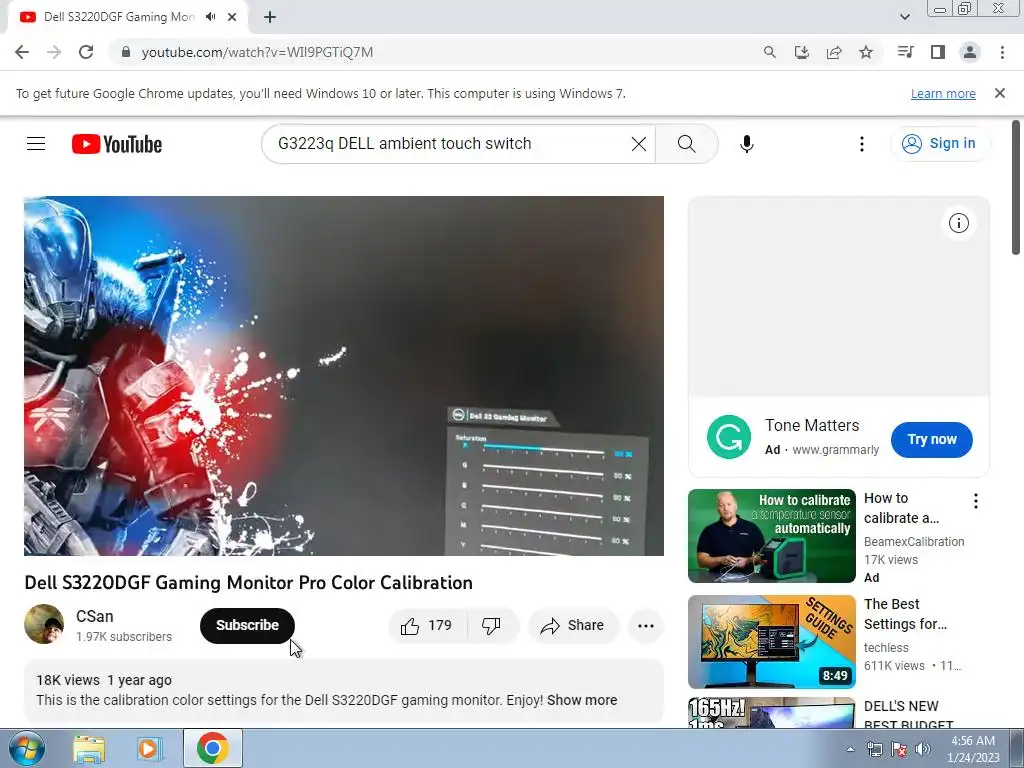Viewport: 1024px width, 768px height.
Task: Dislike the video
Action: 492,626
